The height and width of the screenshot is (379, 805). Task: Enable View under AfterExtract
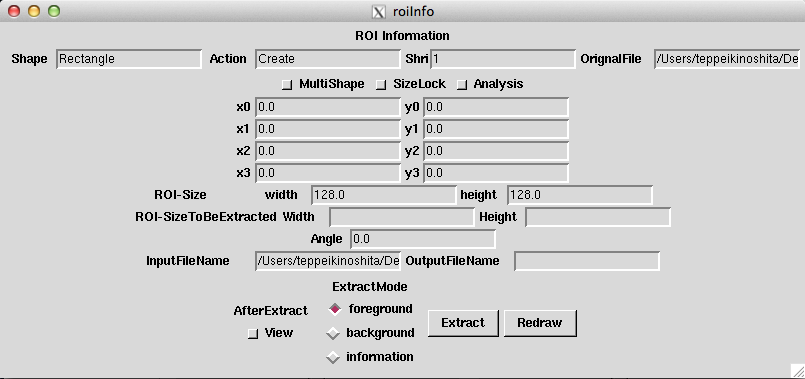coord(253,334)
